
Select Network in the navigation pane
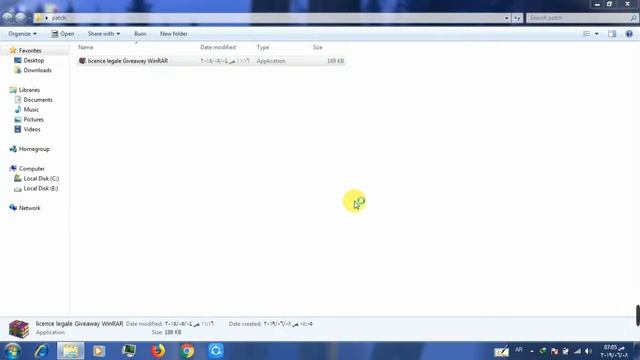(29, 208)
